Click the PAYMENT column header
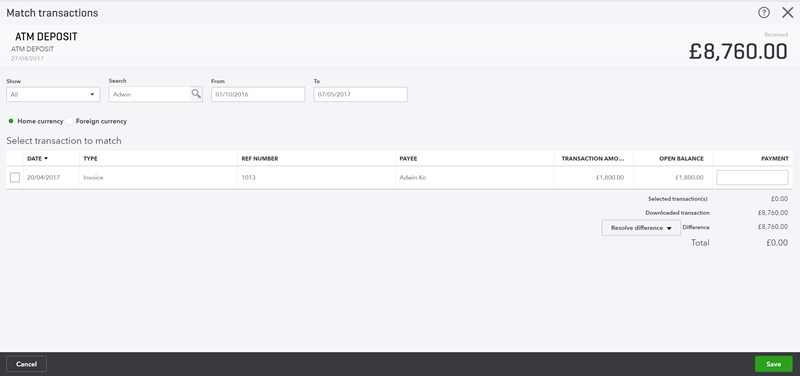Viewport: 800px width, 376px height. coord(774,159)
